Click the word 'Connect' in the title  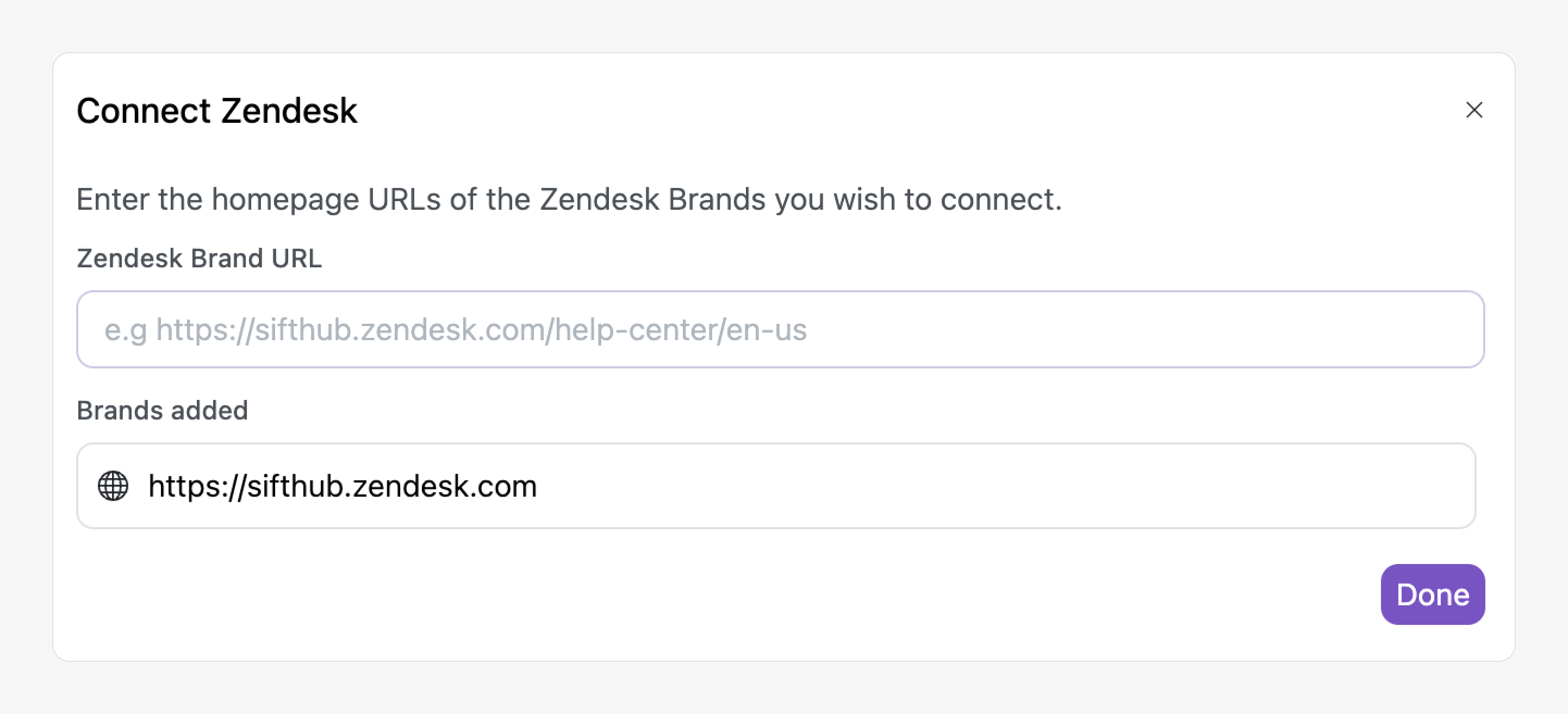click(x=144, y=111)
